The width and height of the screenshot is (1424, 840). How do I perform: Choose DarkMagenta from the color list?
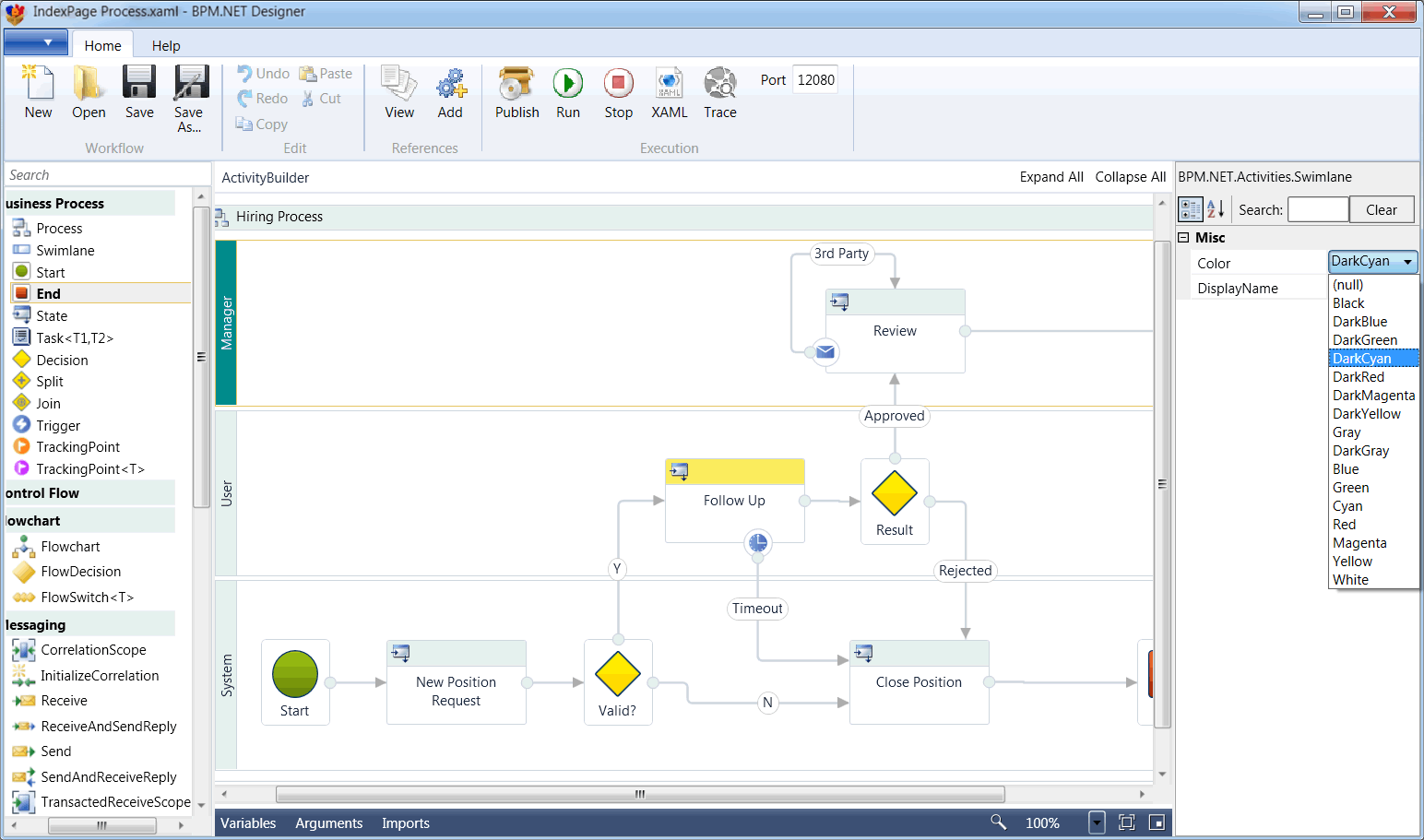[1373, 395]
